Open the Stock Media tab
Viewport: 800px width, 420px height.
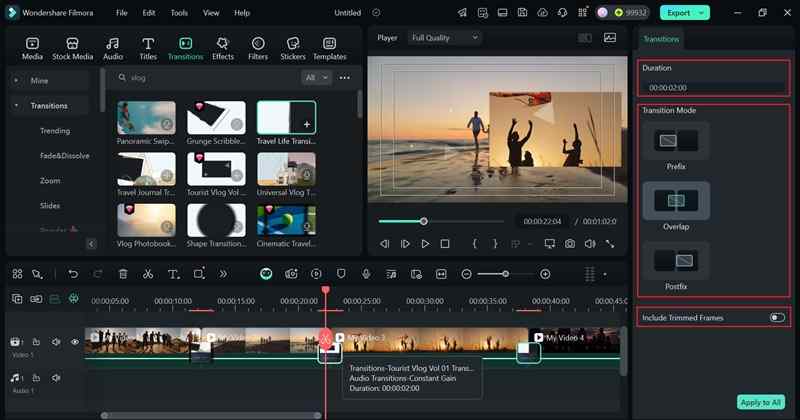coord(72,49)
